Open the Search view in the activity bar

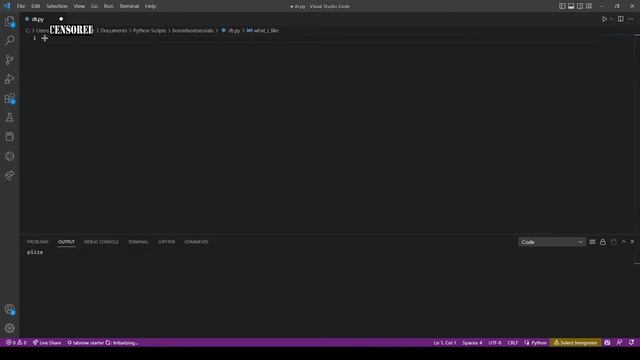pyautogui.click(x=9, y=40)
